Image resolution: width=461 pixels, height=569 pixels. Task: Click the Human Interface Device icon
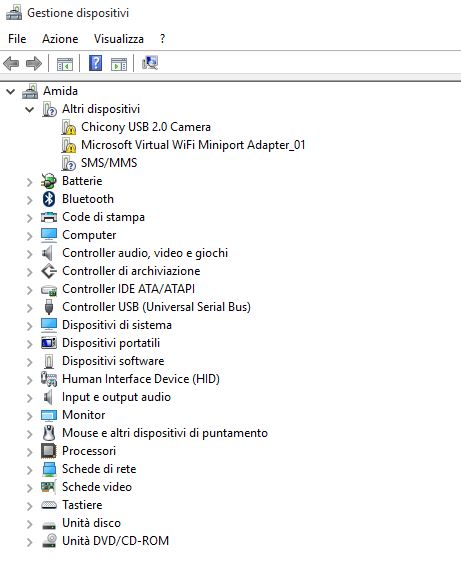(x=49, y=379)
